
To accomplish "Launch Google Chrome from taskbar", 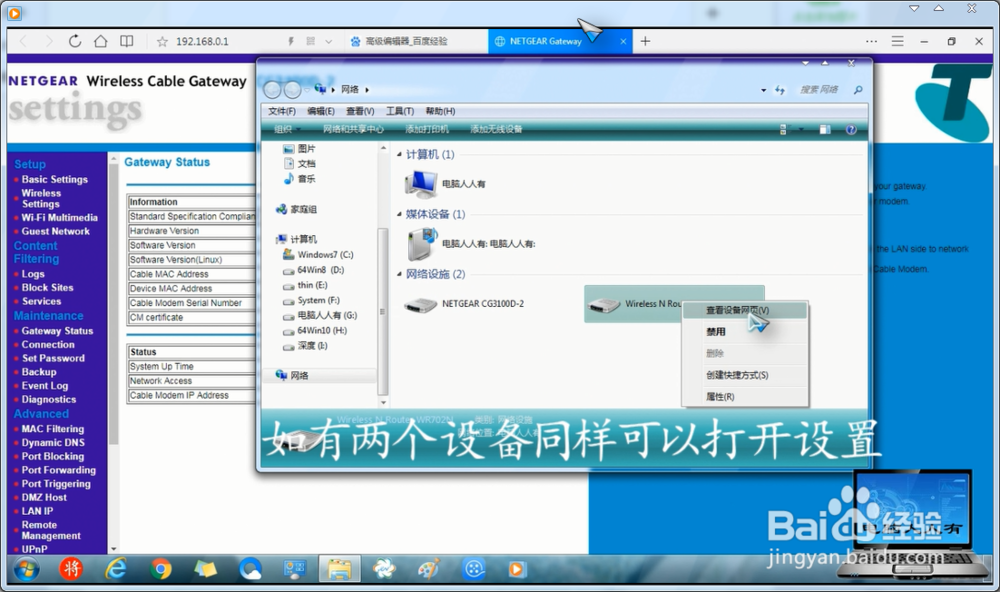I will pyautogui.click(x=161, y=568).
